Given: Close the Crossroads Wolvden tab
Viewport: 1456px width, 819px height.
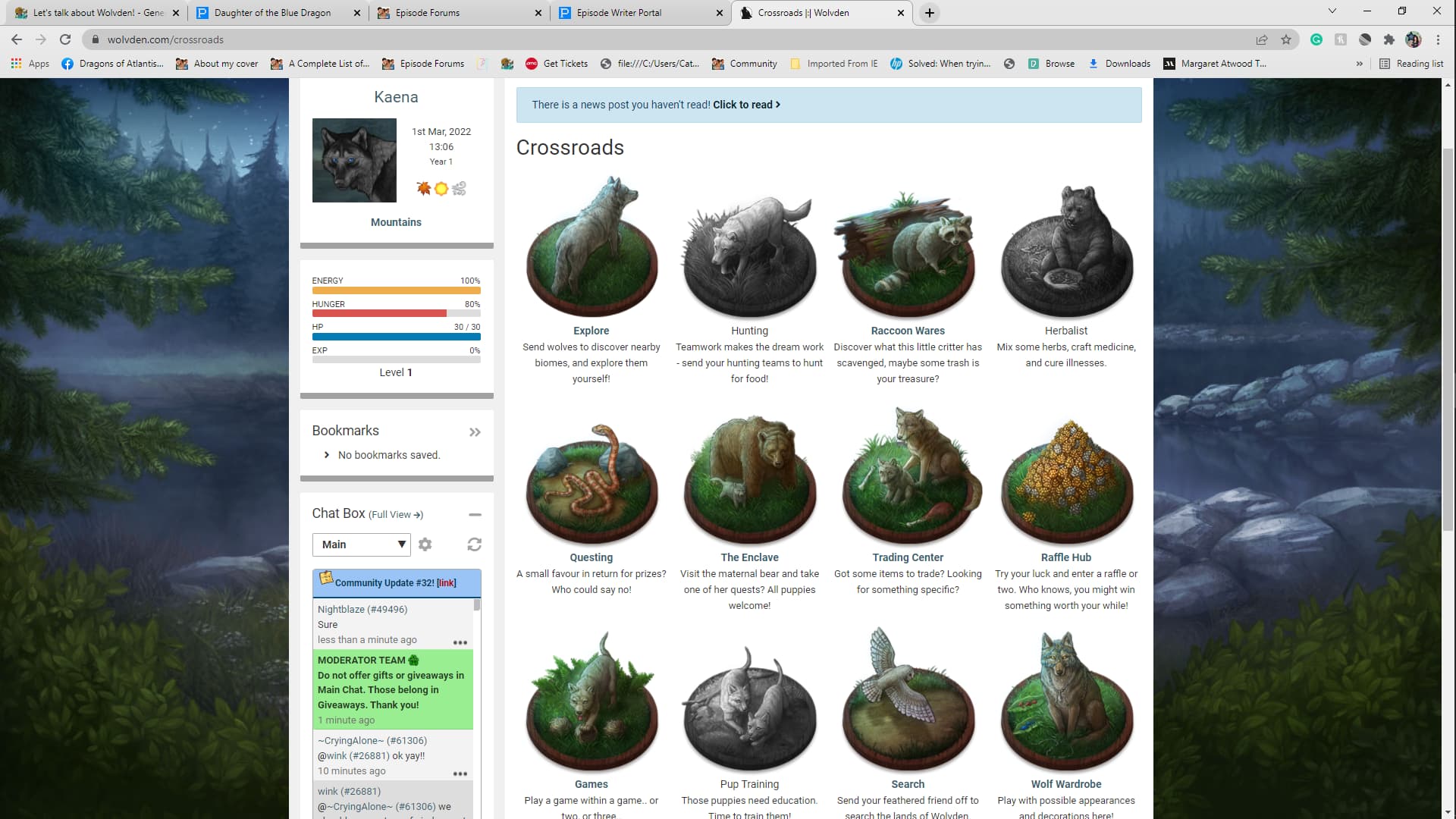Looking at the screenshot, I should pos(901,13).
